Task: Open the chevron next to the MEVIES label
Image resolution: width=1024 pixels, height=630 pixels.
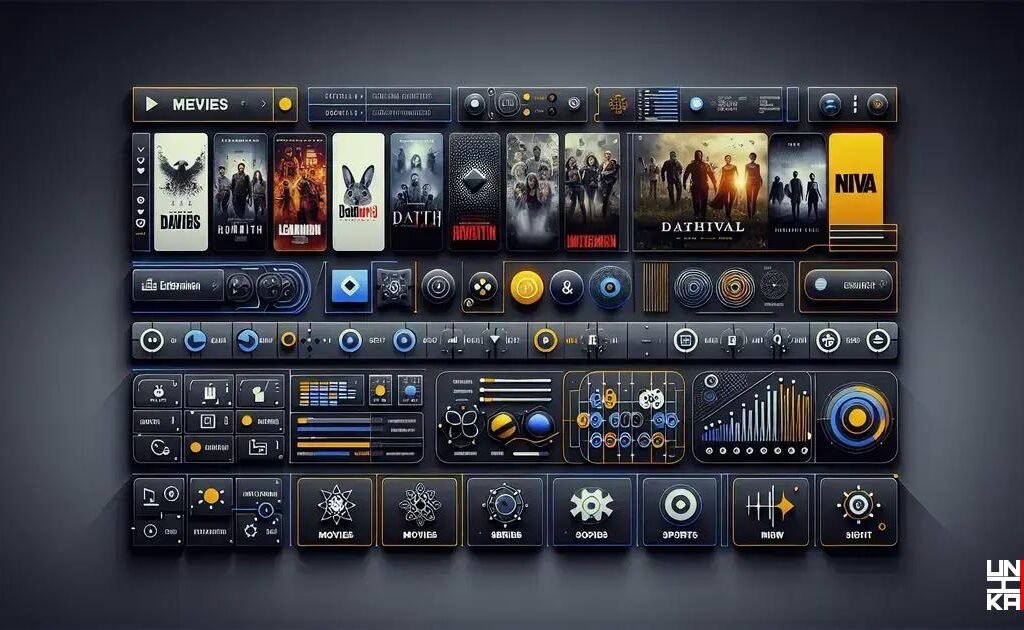Action: (x=262, y=103)
